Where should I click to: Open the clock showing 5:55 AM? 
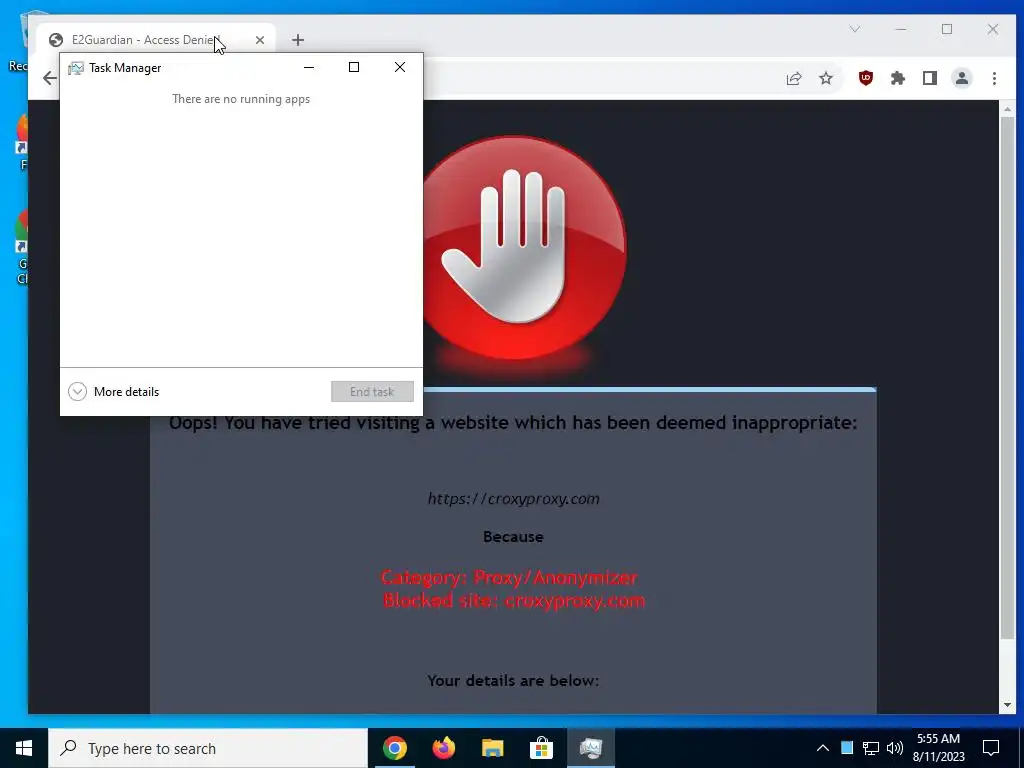click(x=938, y=748)
